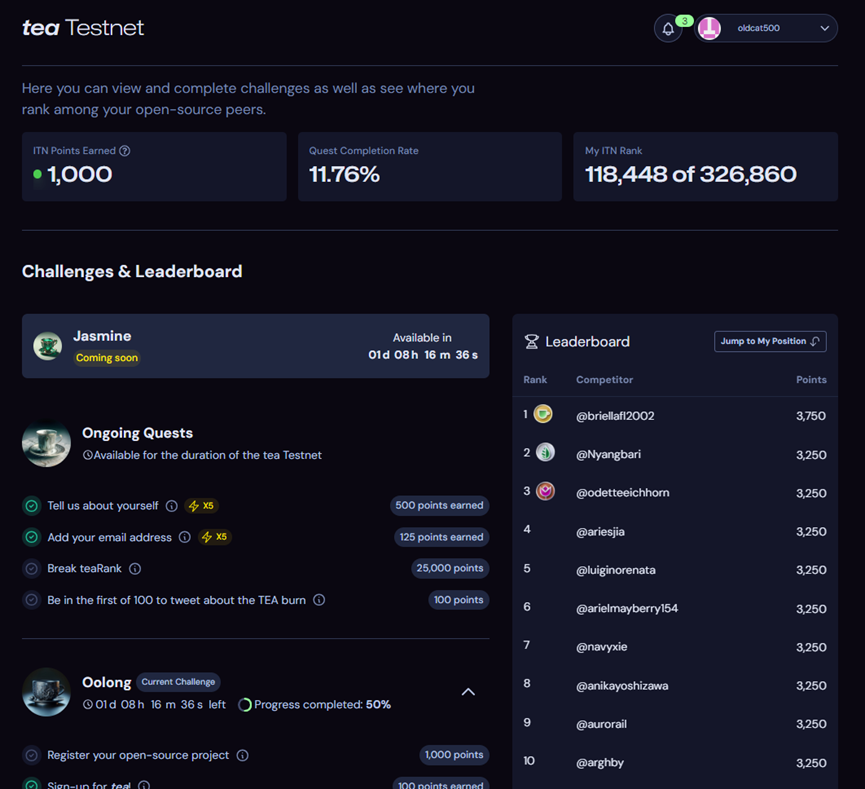This screenshot has height=789, width=865.
Task: Expand the Jasmine coming soon challenge card
Action: pyautogui.click(x=255, y=346)
